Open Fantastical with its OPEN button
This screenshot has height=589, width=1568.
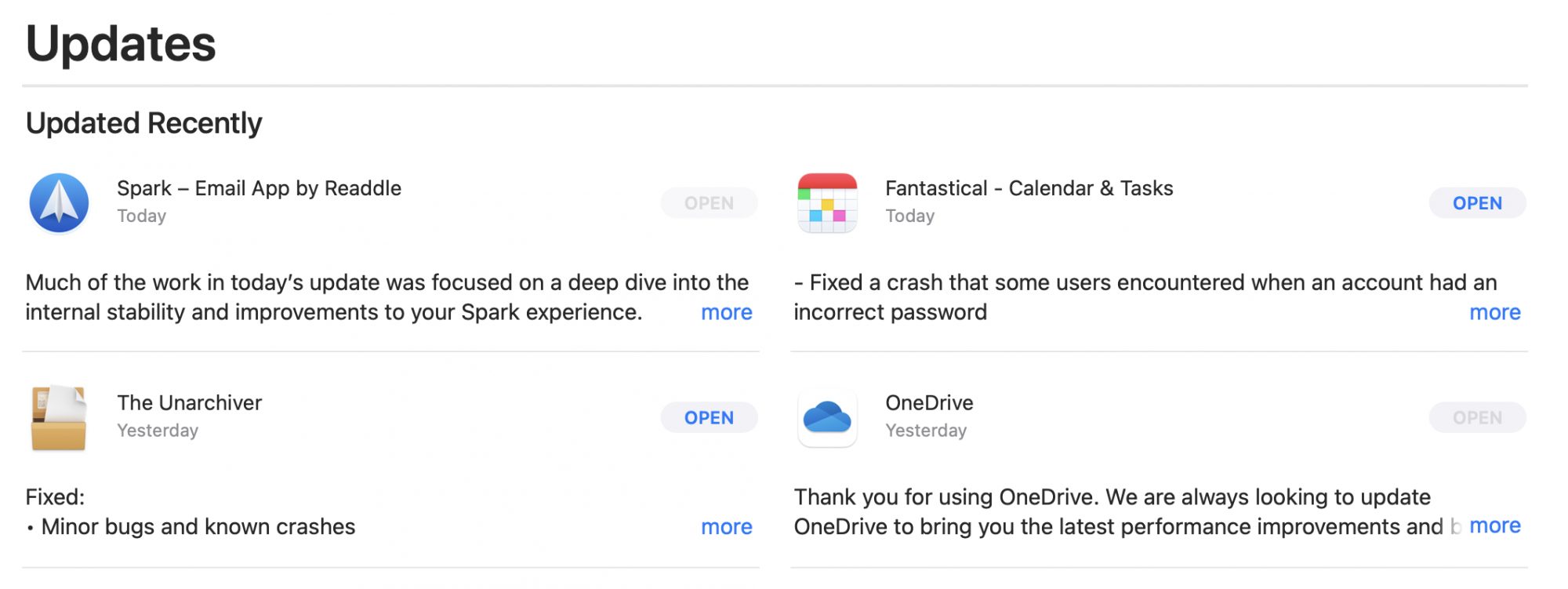(1477, 203)
